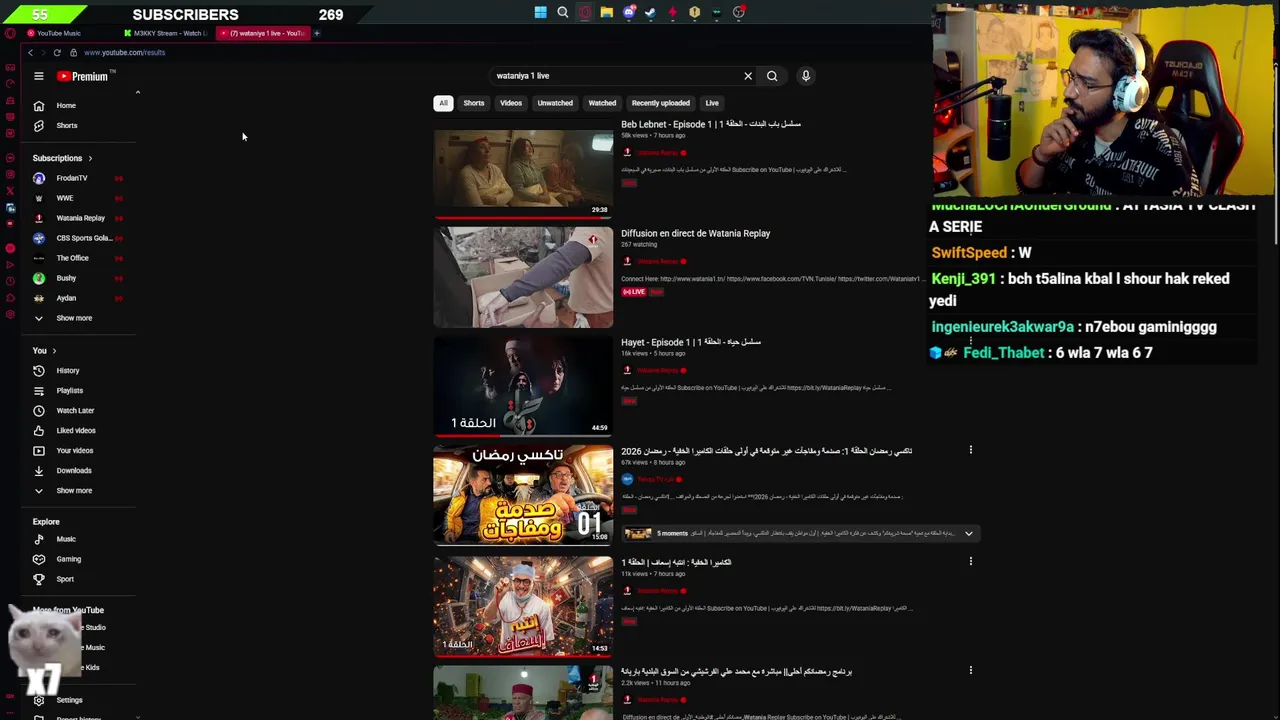Select the Shorts filter chip
The image size is (1280, 720).
tap(474, 103)
